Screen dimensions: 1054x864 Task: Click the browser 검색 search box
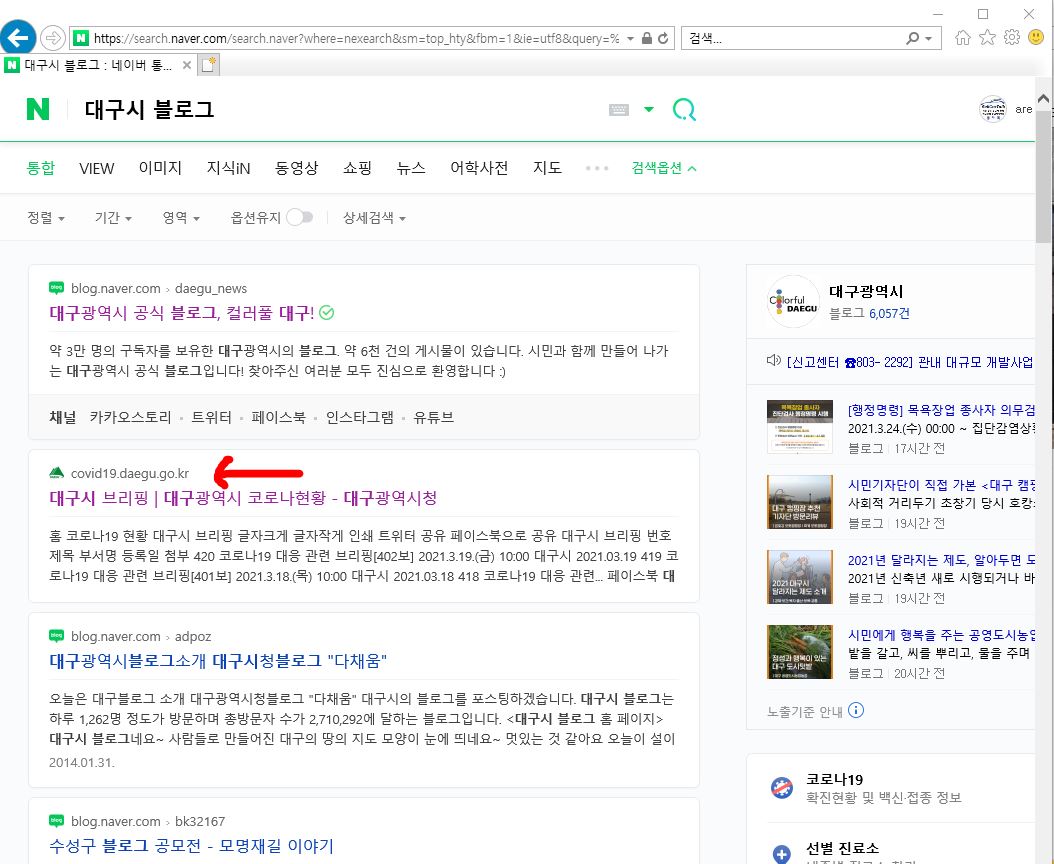click(x=793, y=38)
